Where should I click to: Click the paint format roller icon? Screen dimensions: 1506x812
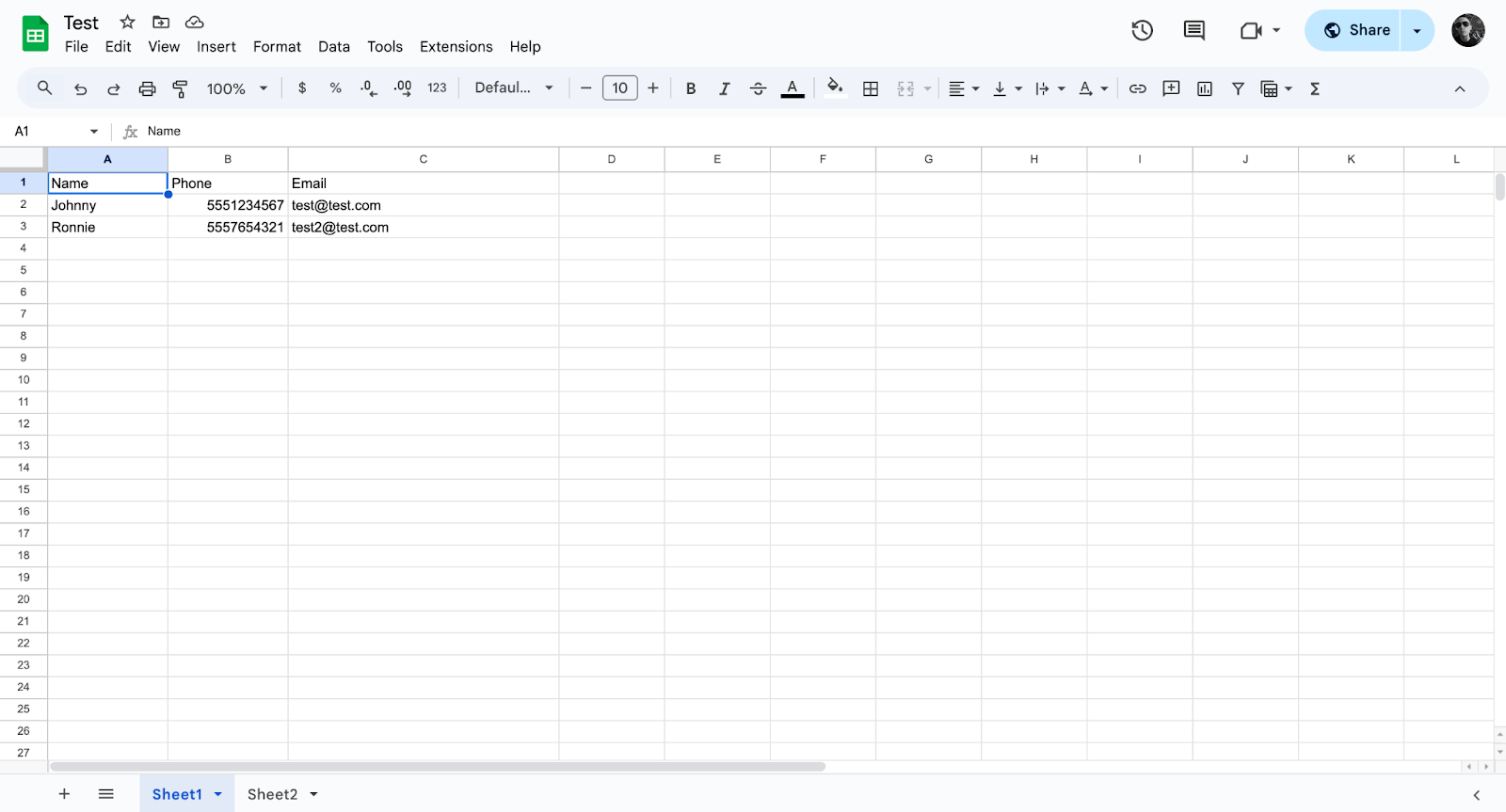(180, 88)
